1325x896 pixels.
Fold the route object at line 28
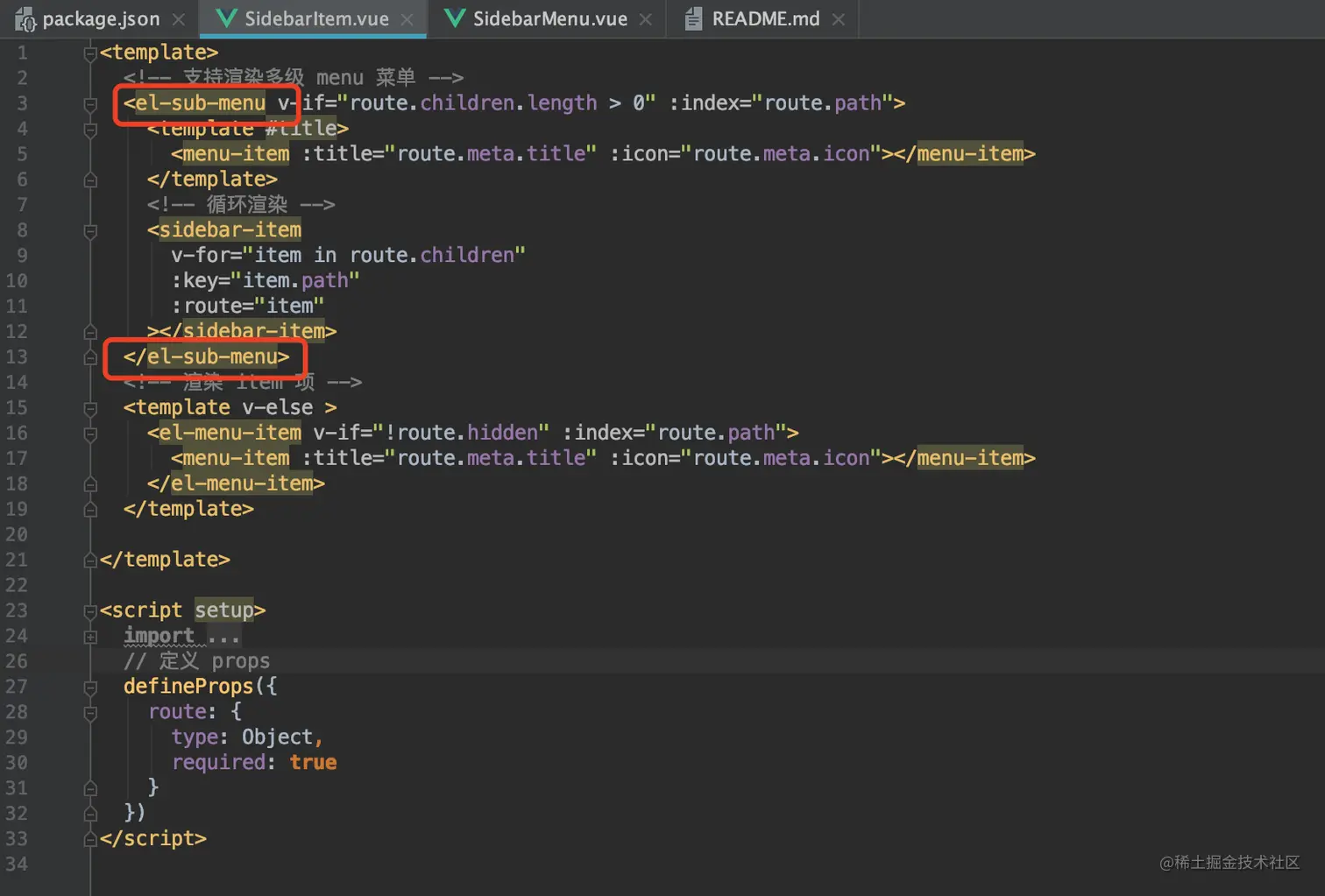point(90,713)
